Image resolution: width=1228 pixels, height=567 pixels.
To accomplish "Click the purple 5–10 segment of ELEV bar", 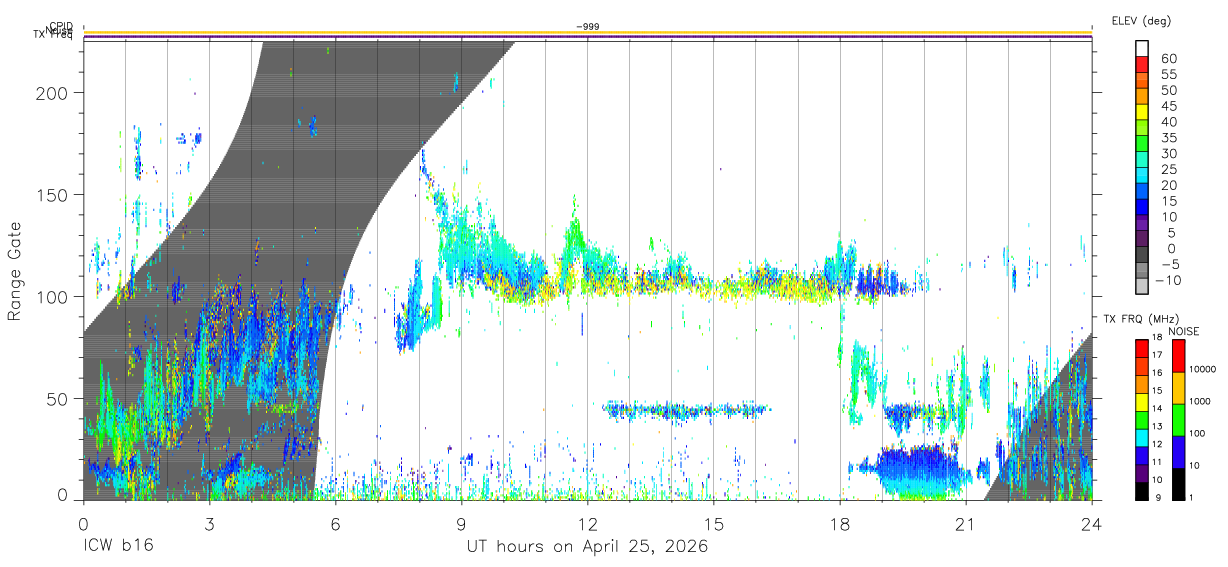I will 1142,225.
